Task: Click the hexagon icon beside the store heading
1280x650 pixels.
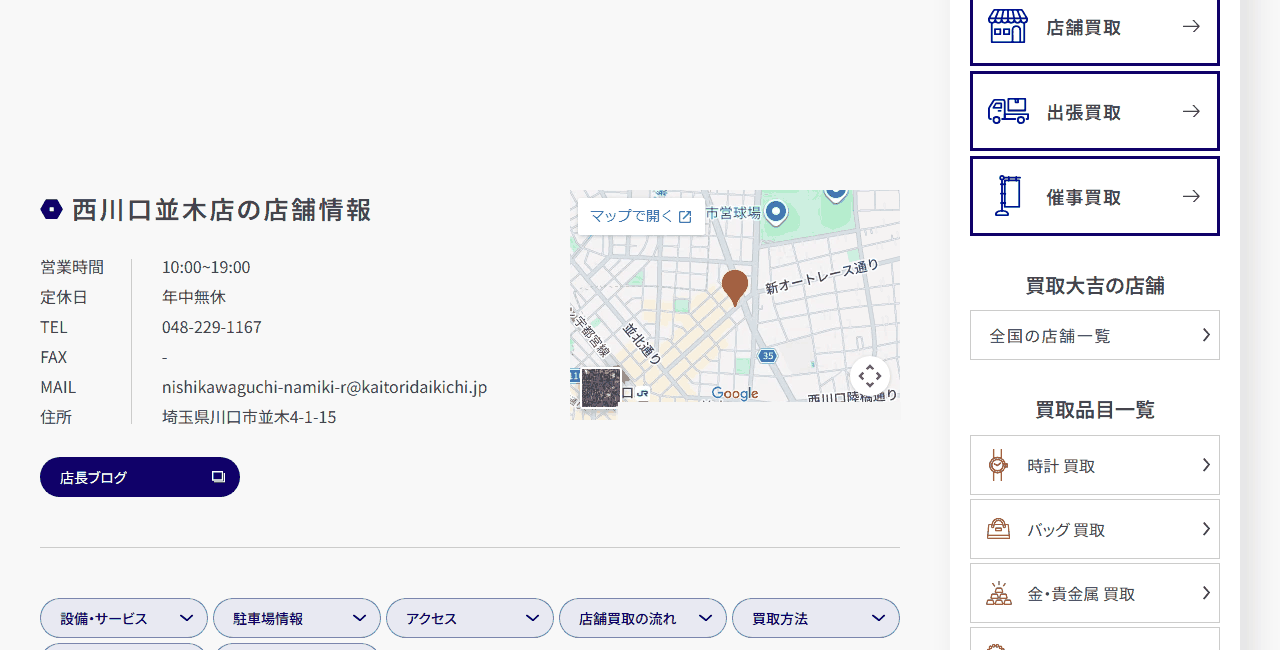Action: point(51,209)
